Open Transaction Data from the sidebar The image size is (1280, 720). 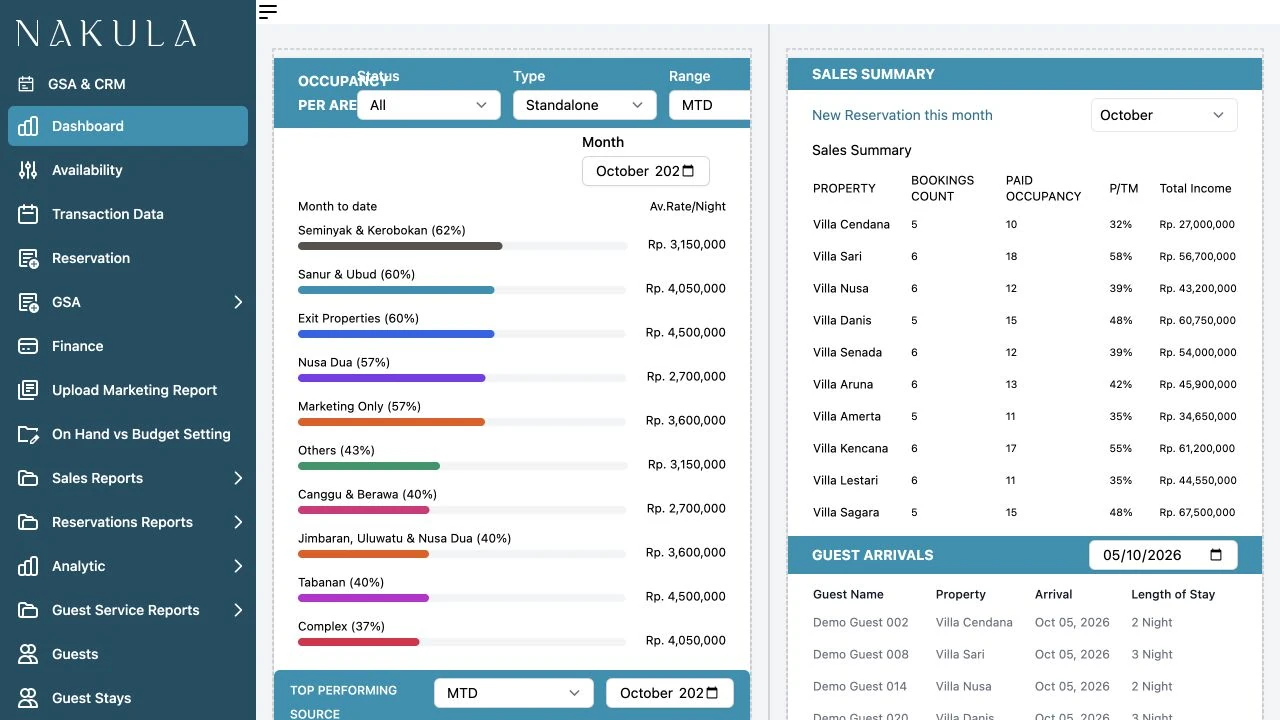(128, 214)
